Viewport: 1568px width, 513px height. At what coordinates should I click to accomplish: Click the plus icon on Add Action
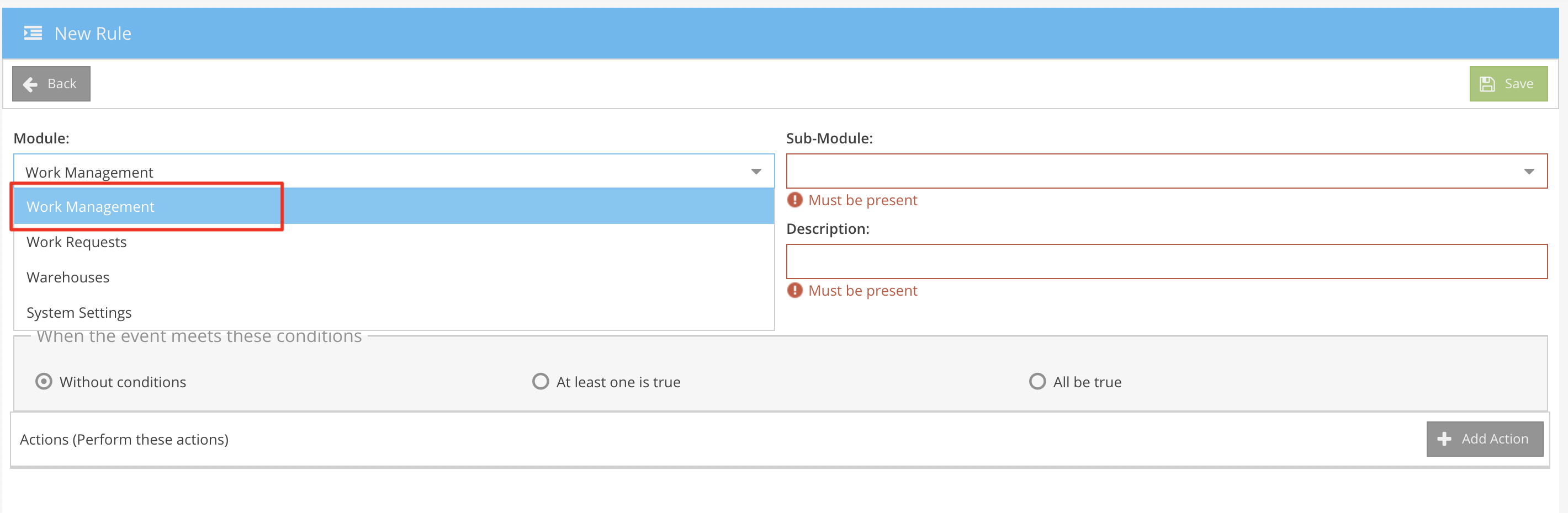pos(1444,439)
